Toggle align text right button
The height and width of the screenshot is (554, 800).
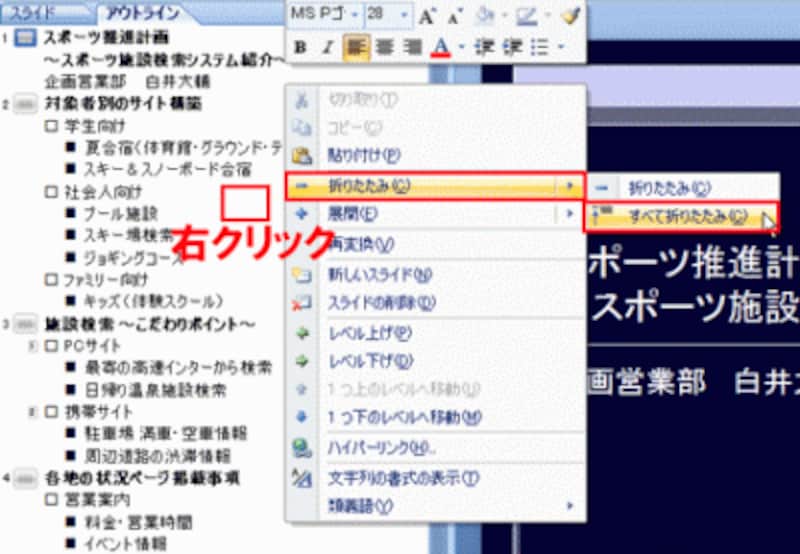[412, 47]
